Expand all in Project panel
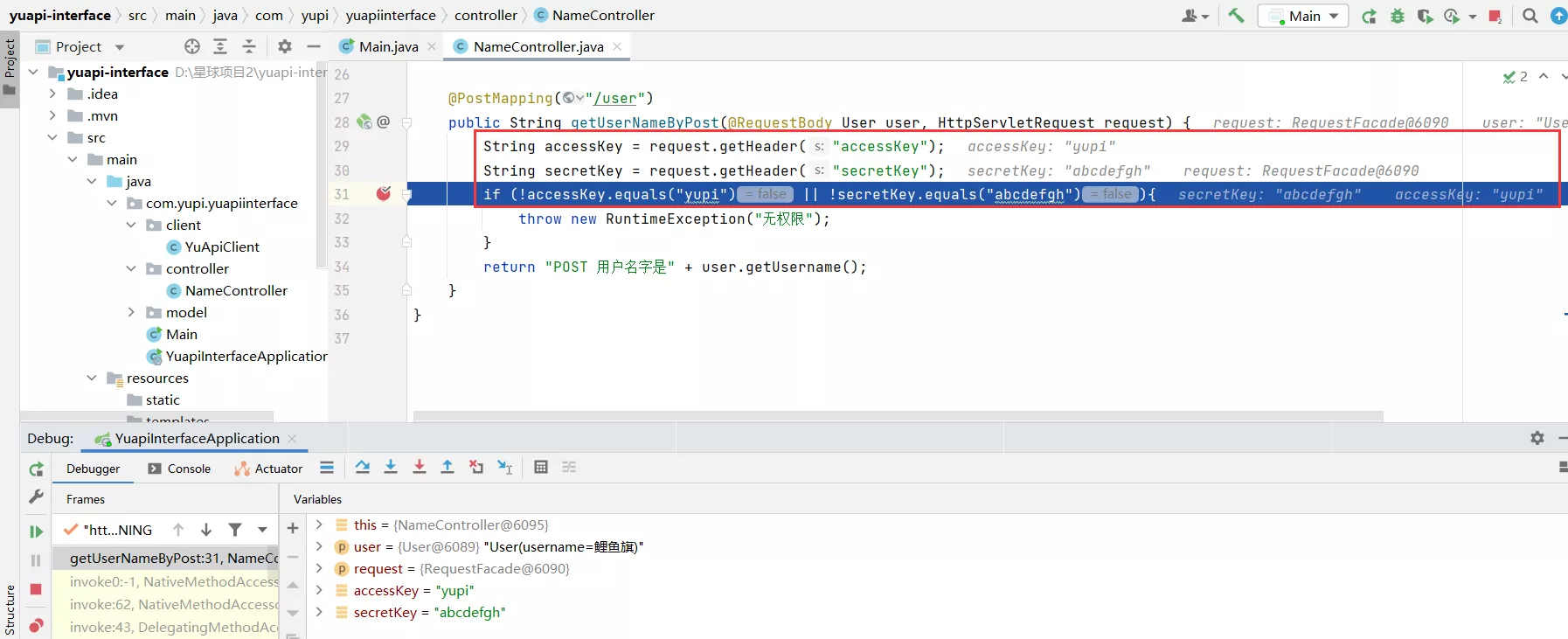Screen dimensions: 1568x639 (x=220, y=46)
